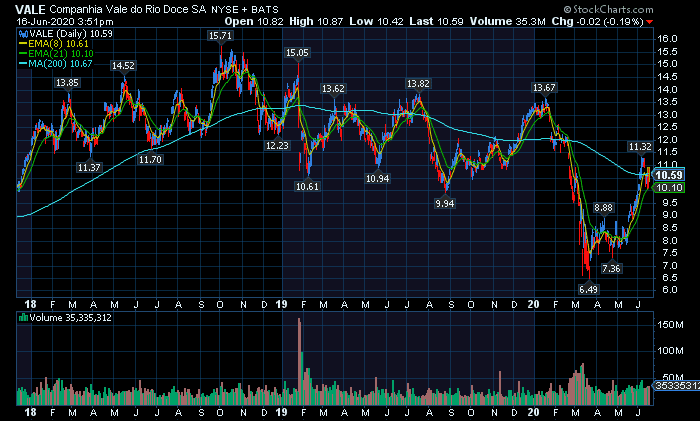Screen dimensions: 700x421
Task: Click the 19 year label on price axis
Action: [281, 304]
